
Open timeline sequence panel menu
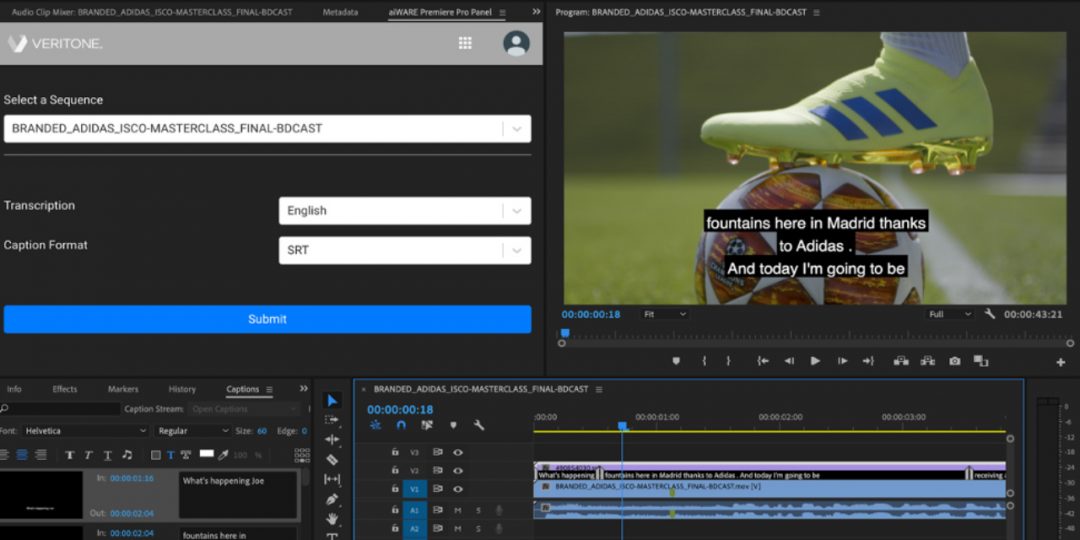(x=599, y=389)
